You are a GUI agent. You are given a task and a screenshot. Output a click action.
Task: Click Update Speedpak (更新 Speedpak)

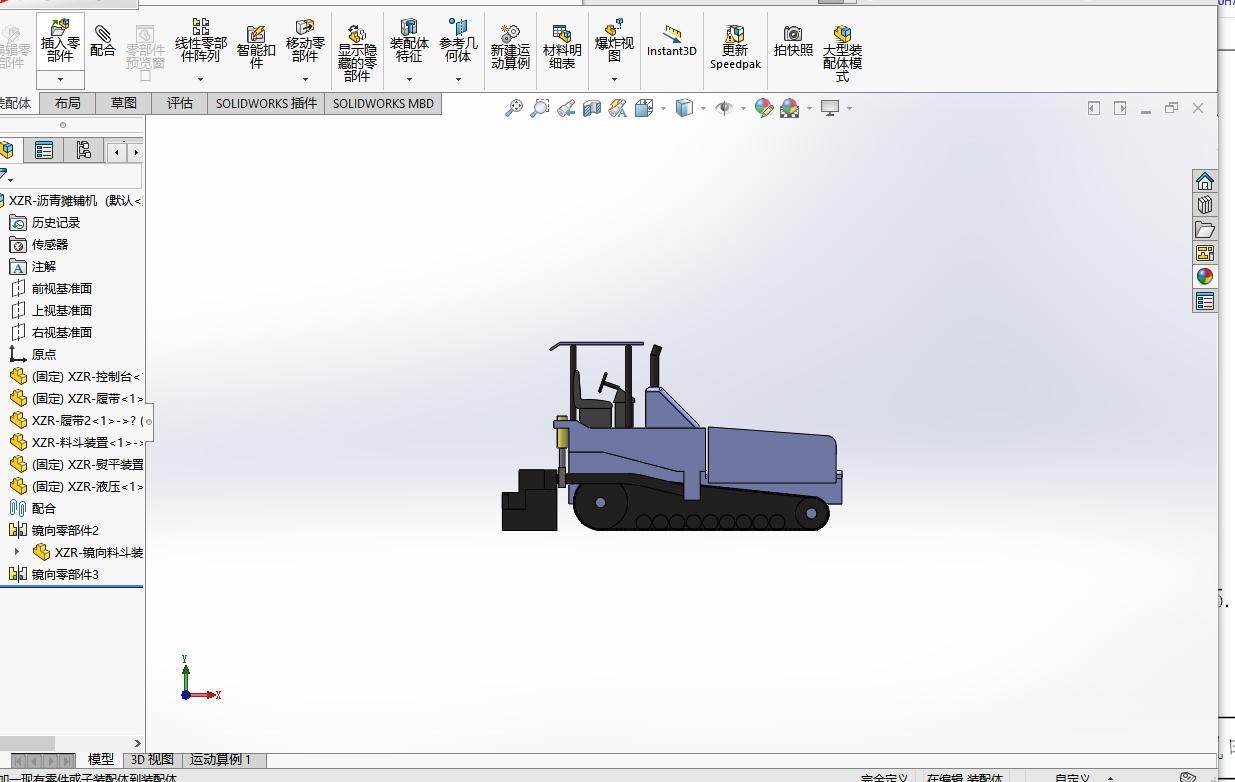(x=735, y=46)
